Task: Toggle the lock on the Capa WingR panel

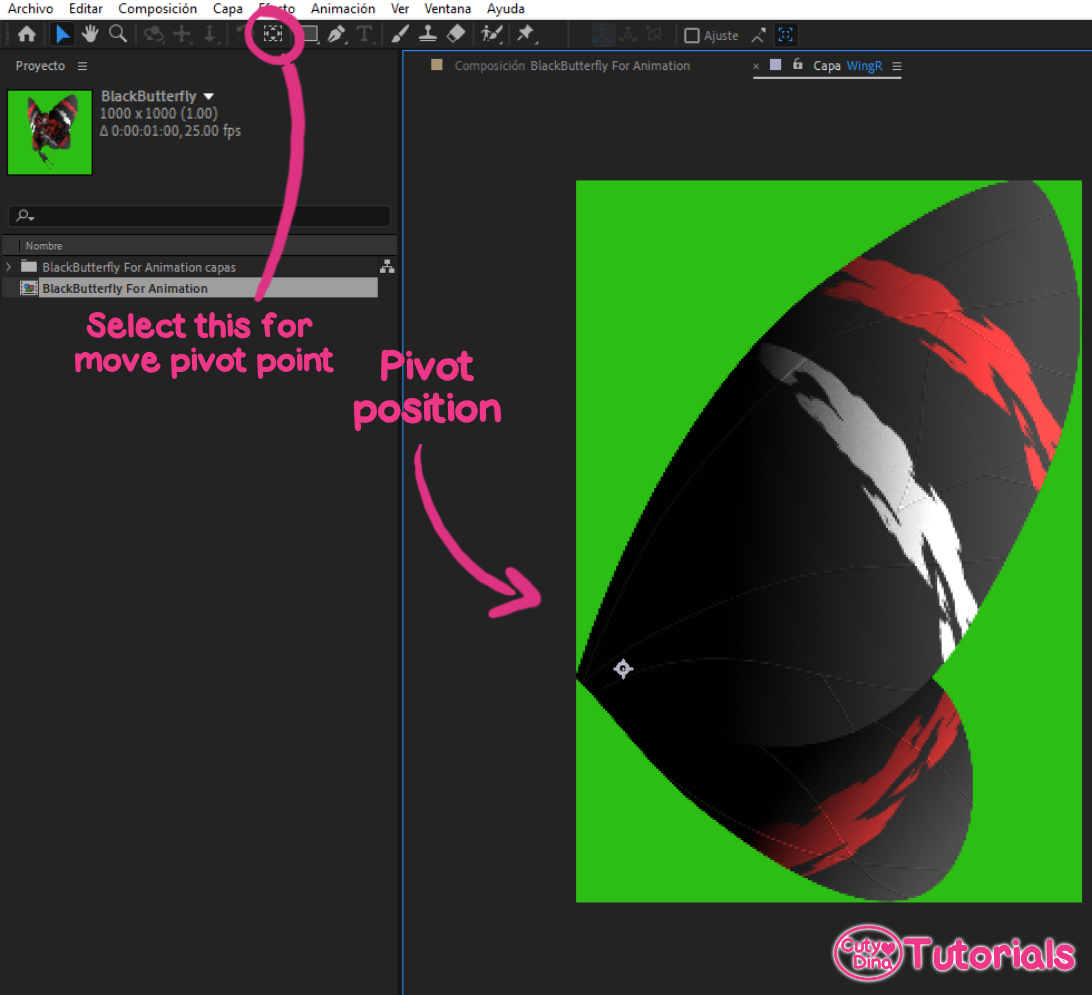Action: 796,65
